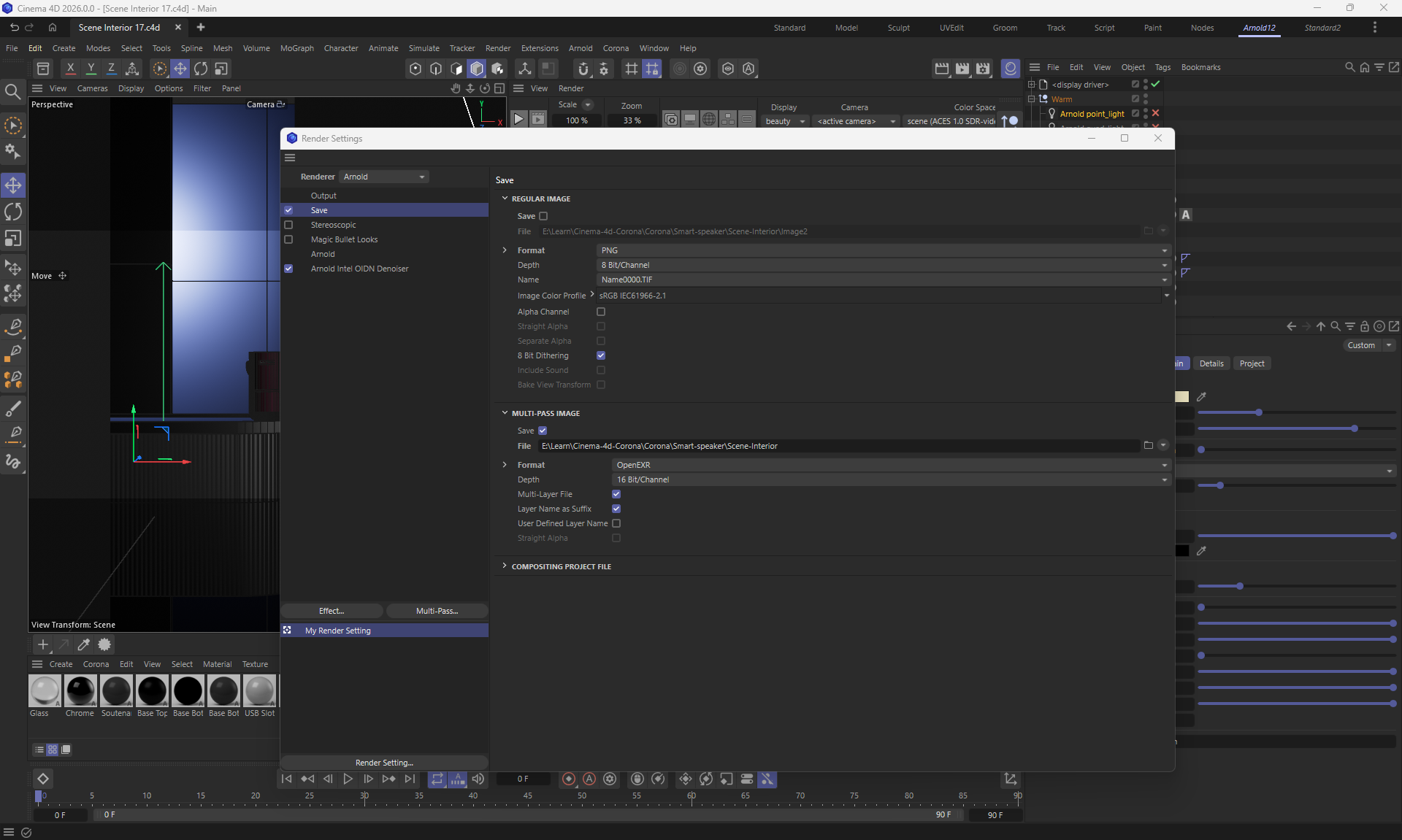
Task: Open the Renderer Arnold dropdown
Action: point(384,177)
